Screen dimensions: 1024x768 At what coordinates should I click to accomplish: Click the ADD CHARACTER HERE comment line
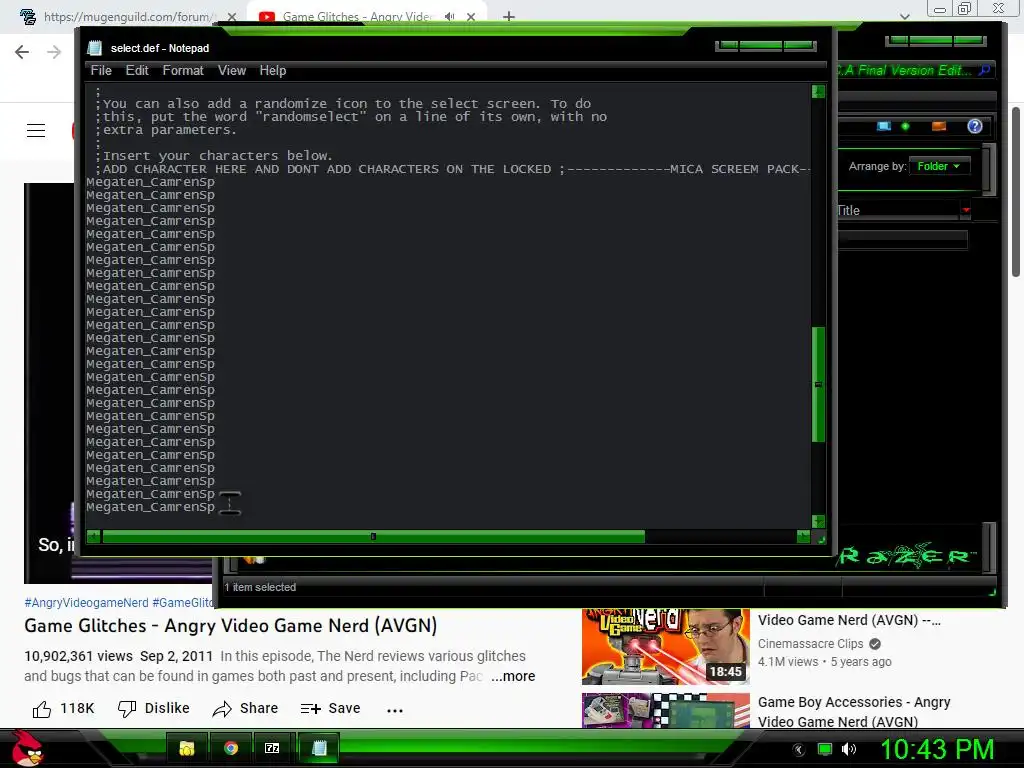click(454, 169)
